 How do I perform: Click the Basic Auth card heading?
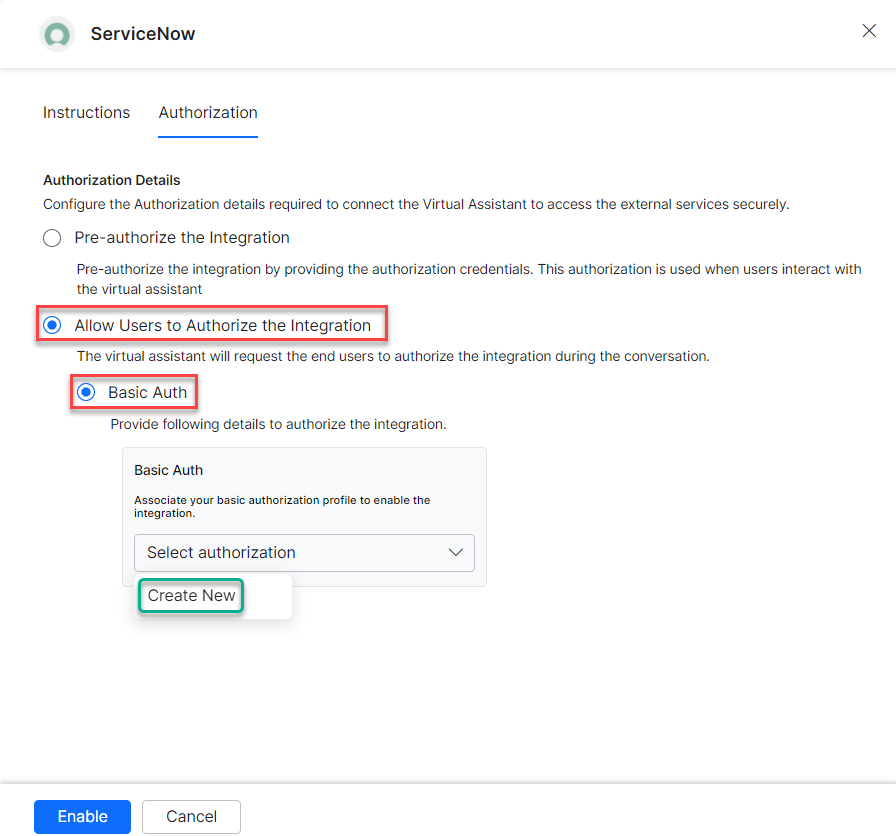pos(169,470)
